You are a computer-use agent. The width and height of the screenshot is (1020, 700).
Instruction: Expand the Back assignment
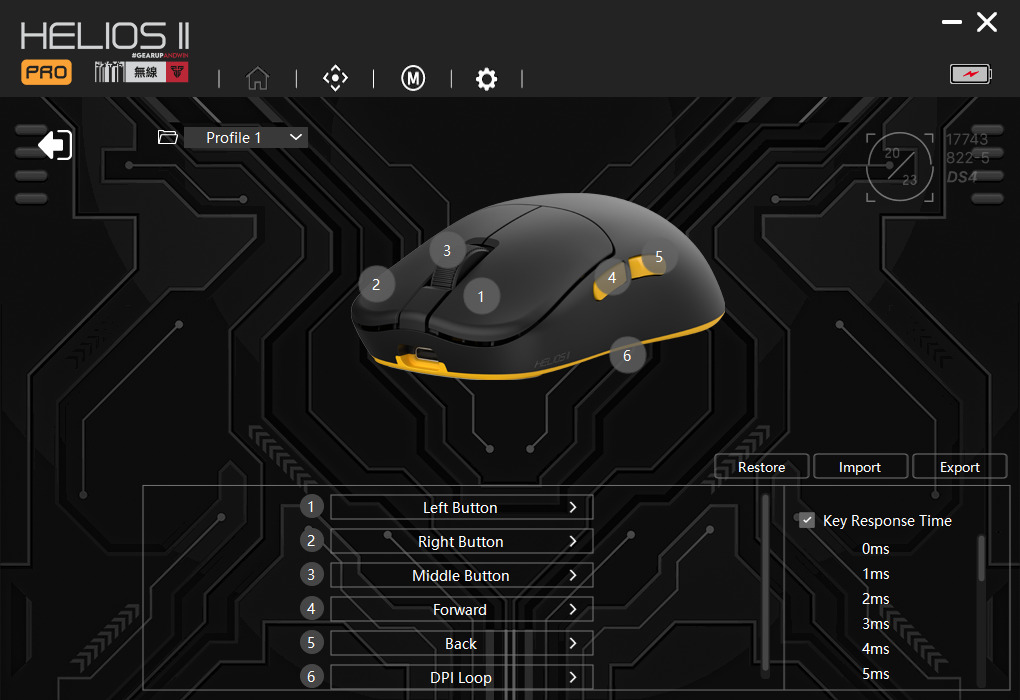point(461,643)
